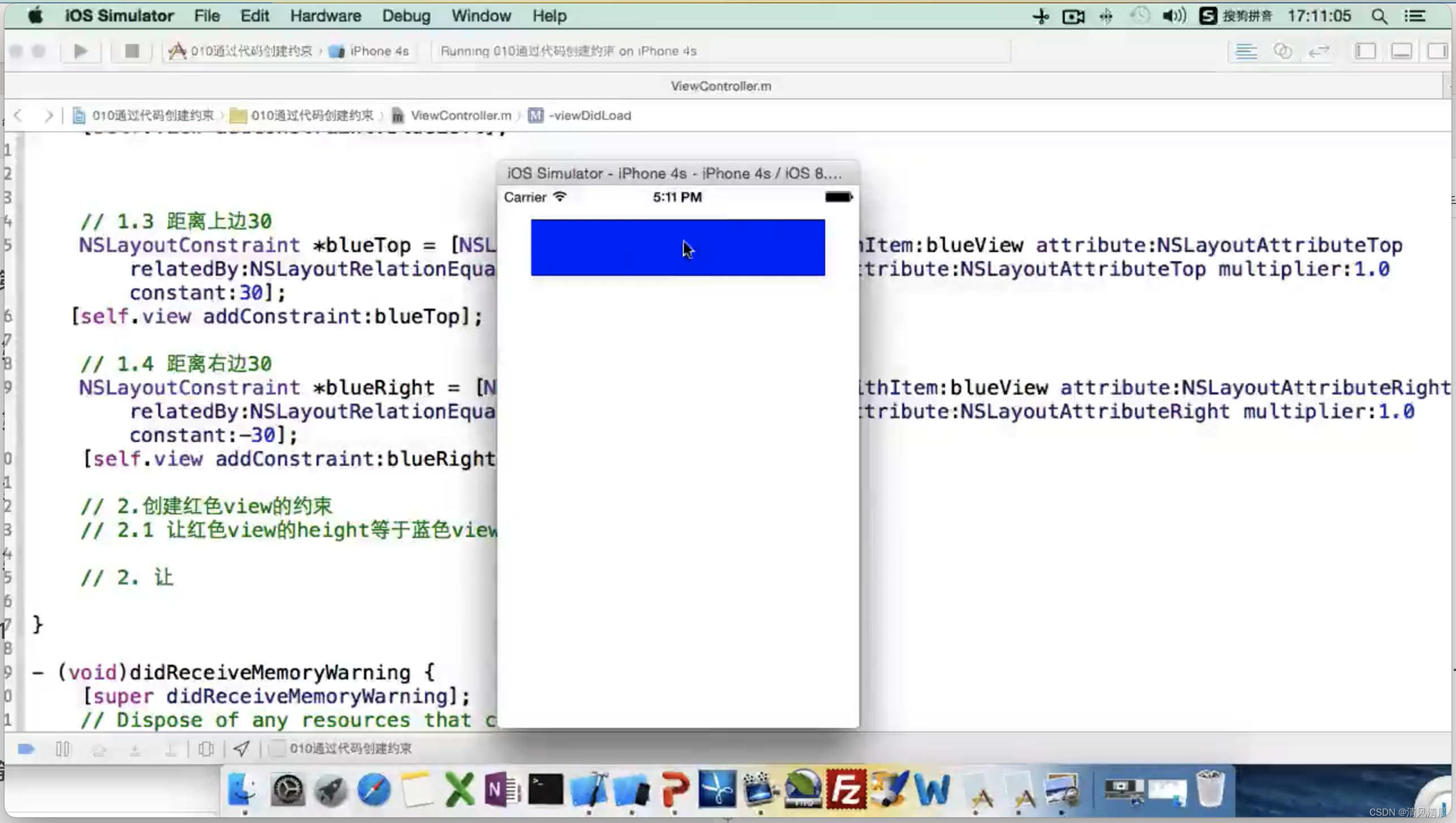Open the iPhone 4s device destination dropdown
The height and width of the screenshot is (823, 1456).
point(378,51)
